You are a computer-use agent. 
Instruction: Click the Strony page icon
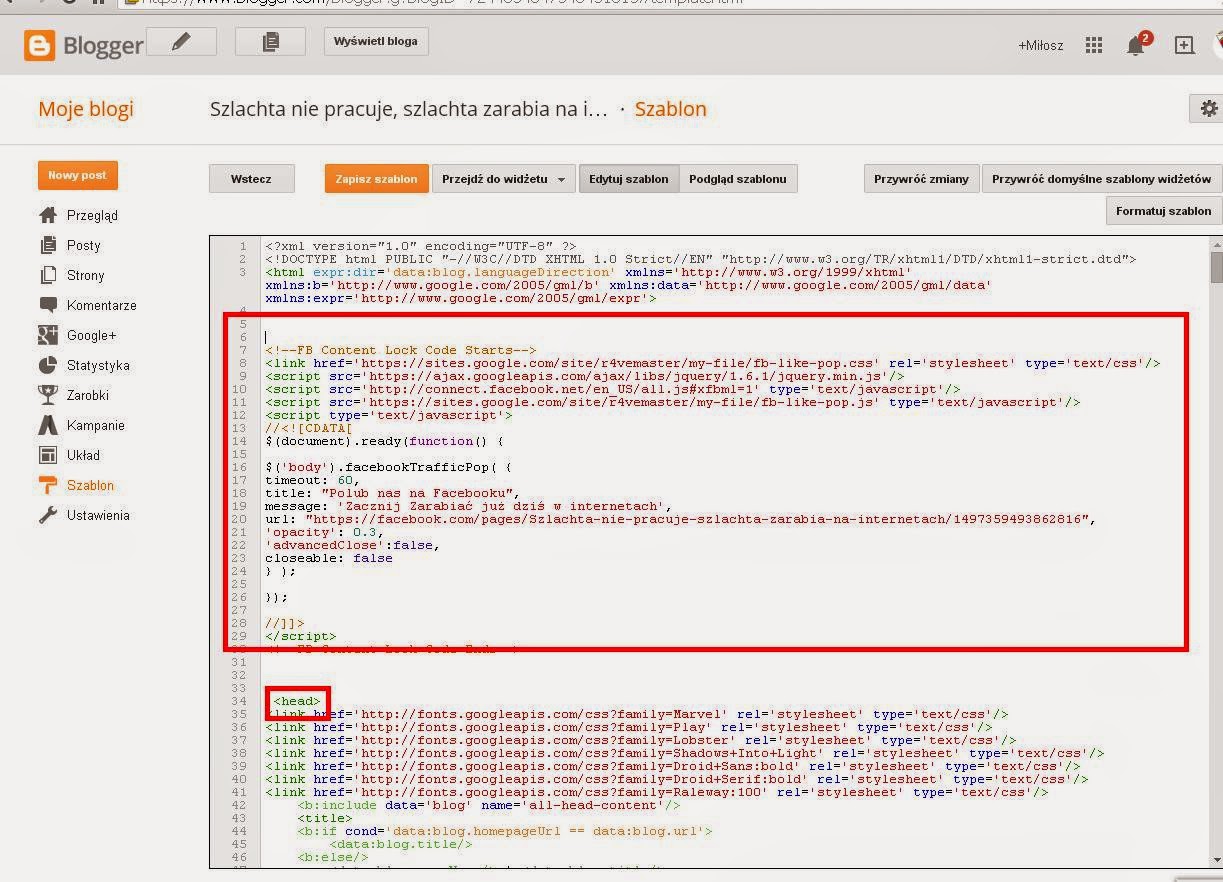click(x=48, y=275)
